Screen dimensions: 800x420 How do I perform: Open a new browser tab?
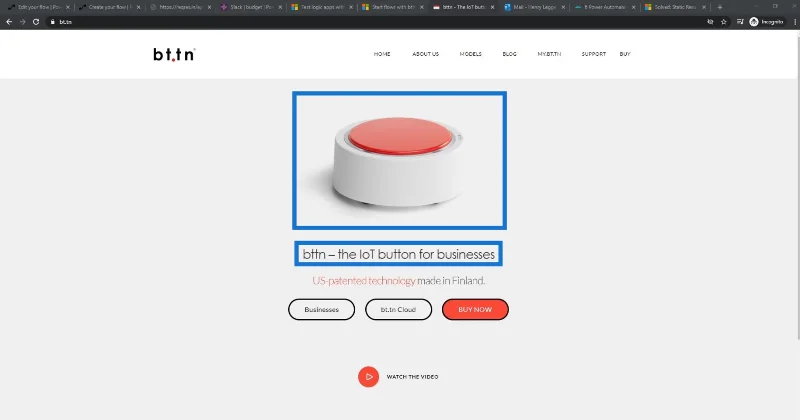[719, 7]
